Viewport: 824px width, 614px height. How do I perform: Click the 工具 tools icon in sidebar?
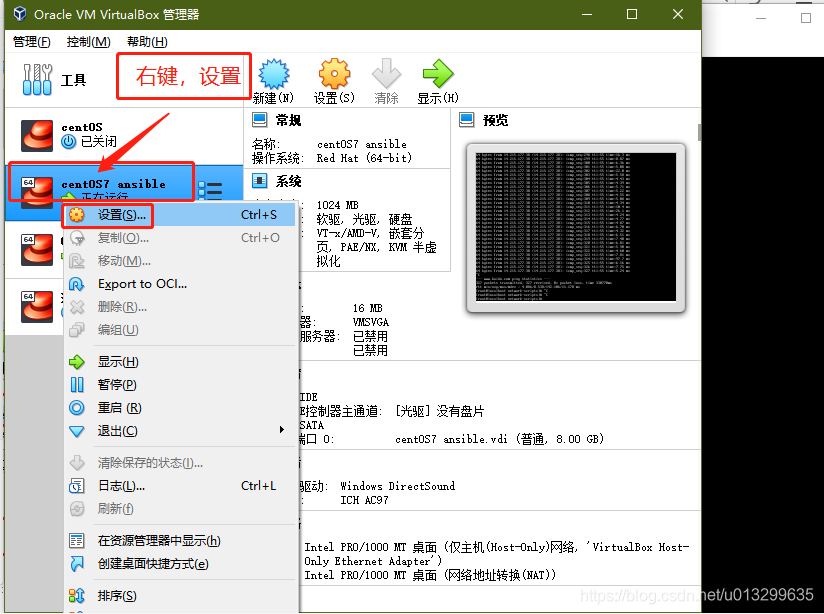pyautogui.click(x=37, y=79)
